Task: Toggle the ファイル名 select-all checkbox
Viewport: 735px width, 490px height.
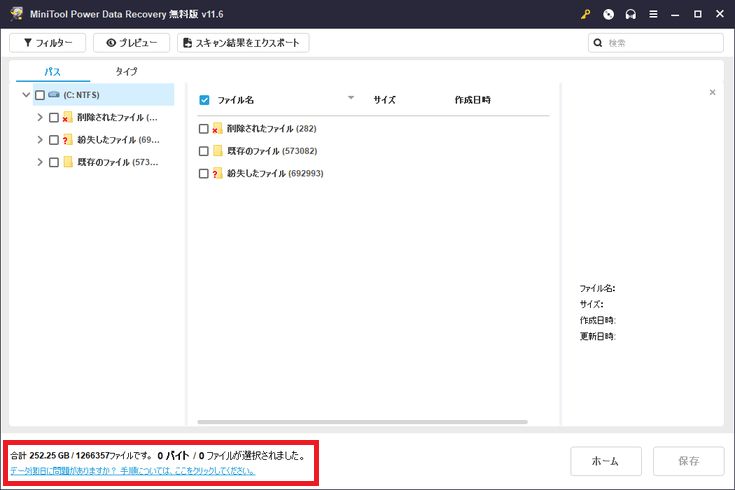Action: 204,100
